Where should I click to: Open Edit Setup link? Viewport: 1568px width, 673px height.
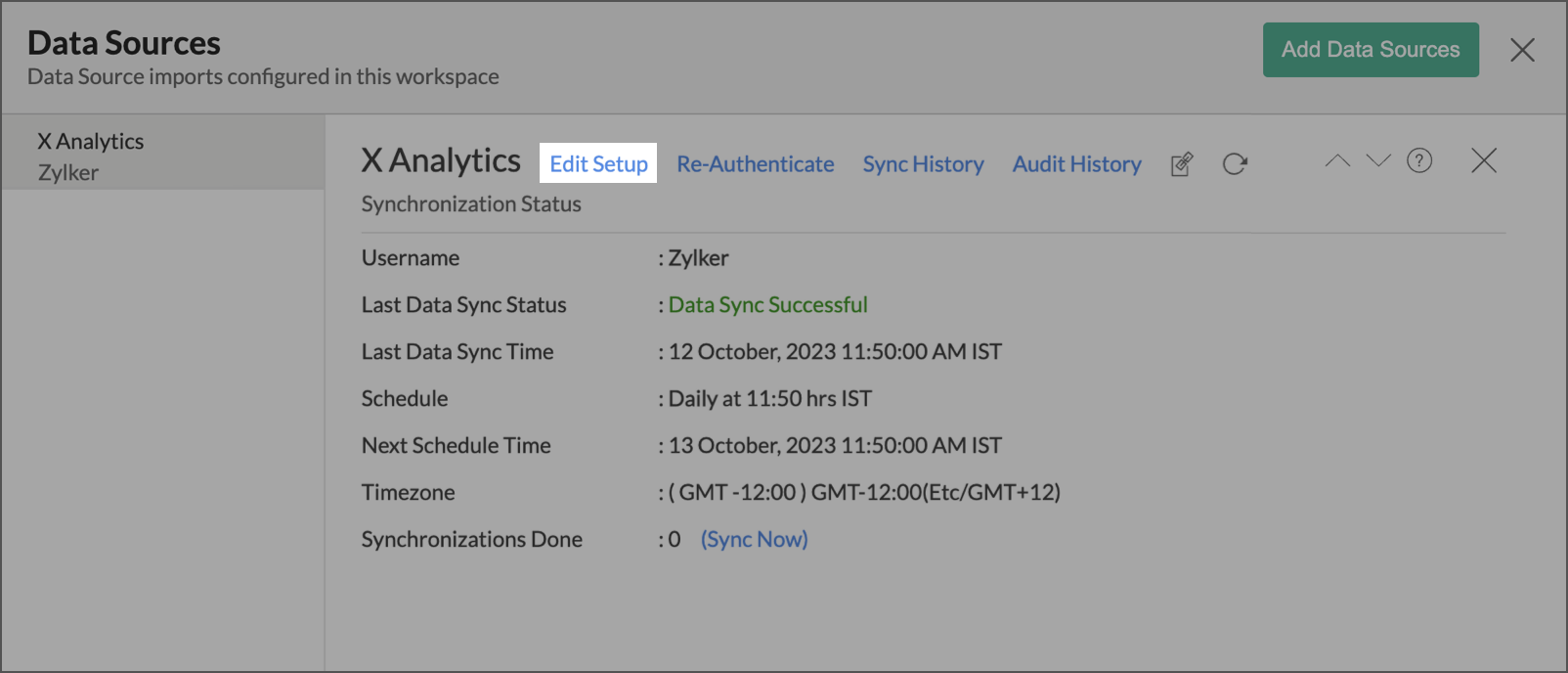point(598,163)
